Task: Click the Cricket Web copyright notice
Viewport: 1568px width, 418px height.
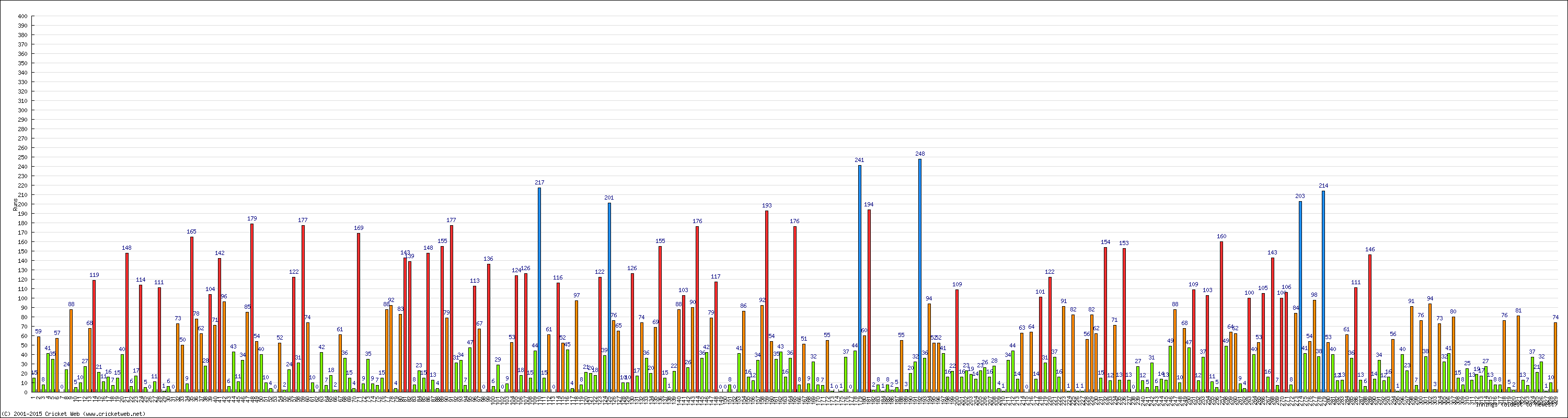Action: point(73,414)
